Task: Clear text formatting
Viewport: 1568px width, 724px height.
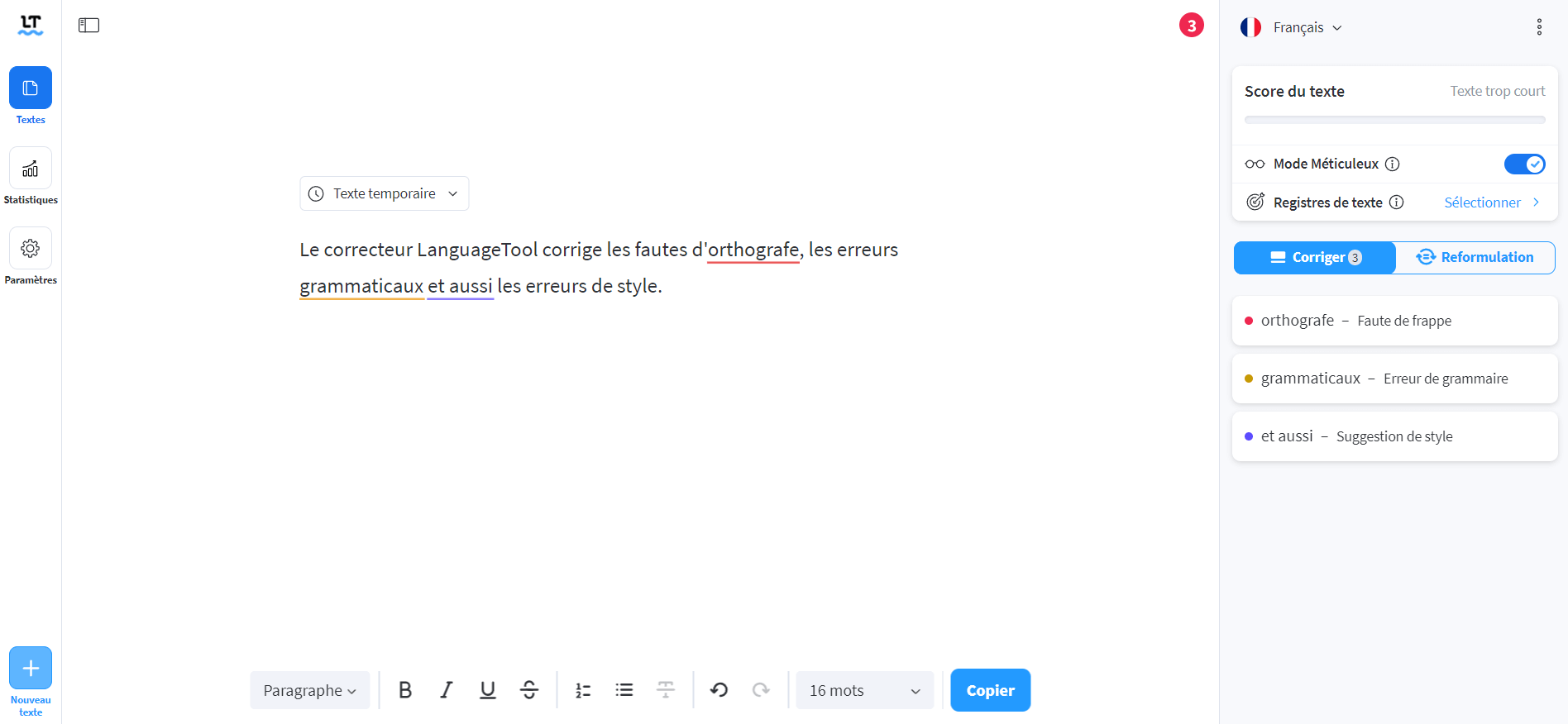Action: tap(666, 690)
